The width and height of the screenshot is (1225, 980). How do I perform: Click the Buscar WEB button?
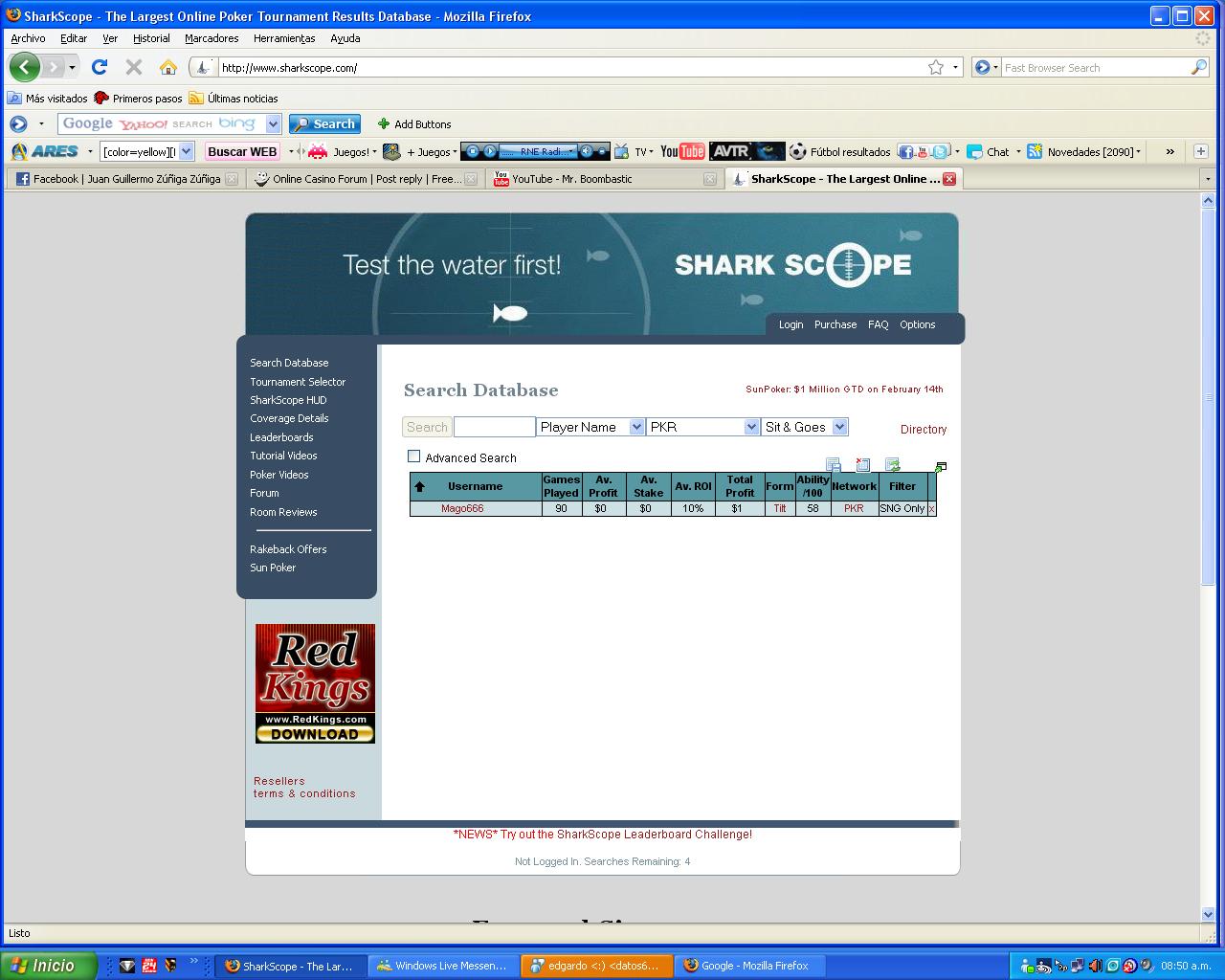pyautogui.click(x=242, y=151)
